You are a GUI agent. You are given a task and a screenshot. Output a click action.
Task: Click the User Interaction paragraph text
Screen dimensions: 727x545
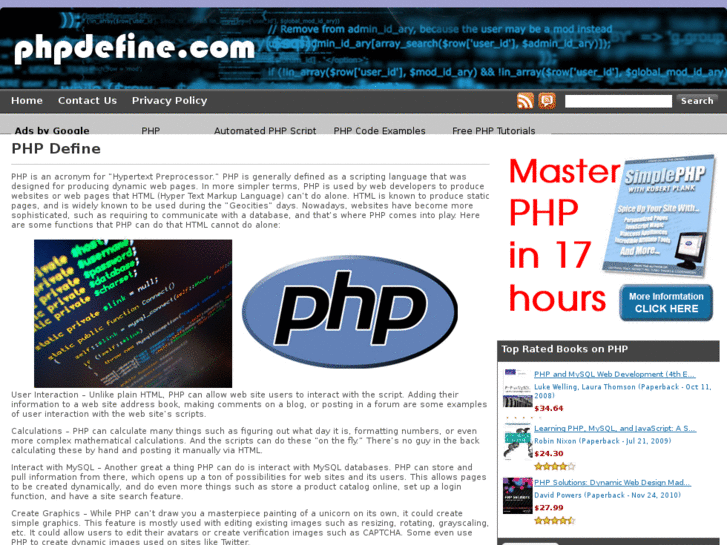(249, 404)
